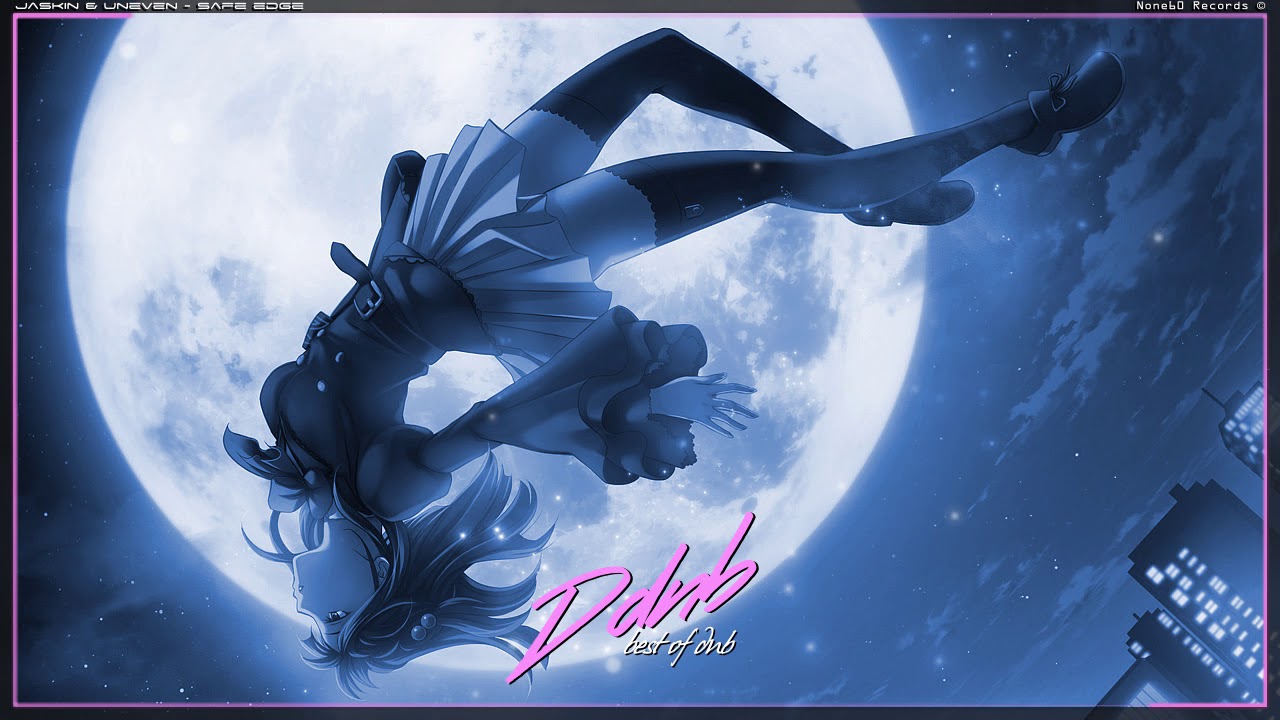This screenshot has width=1280, height=720.
Task: Click the pink "Ddnb" logo
Action: 632,599
